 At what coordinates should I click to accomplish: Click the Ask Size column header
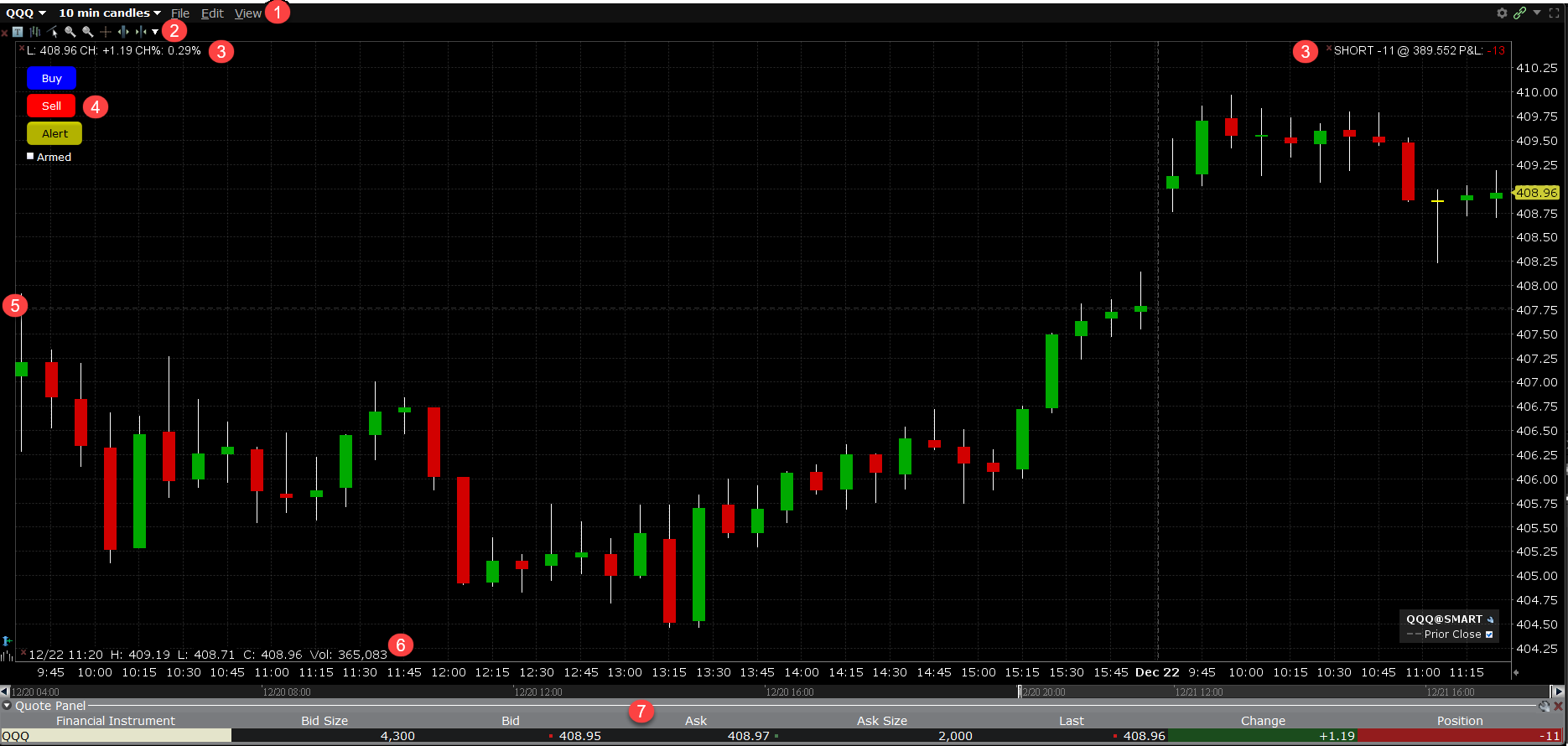(x=882, y=721)
